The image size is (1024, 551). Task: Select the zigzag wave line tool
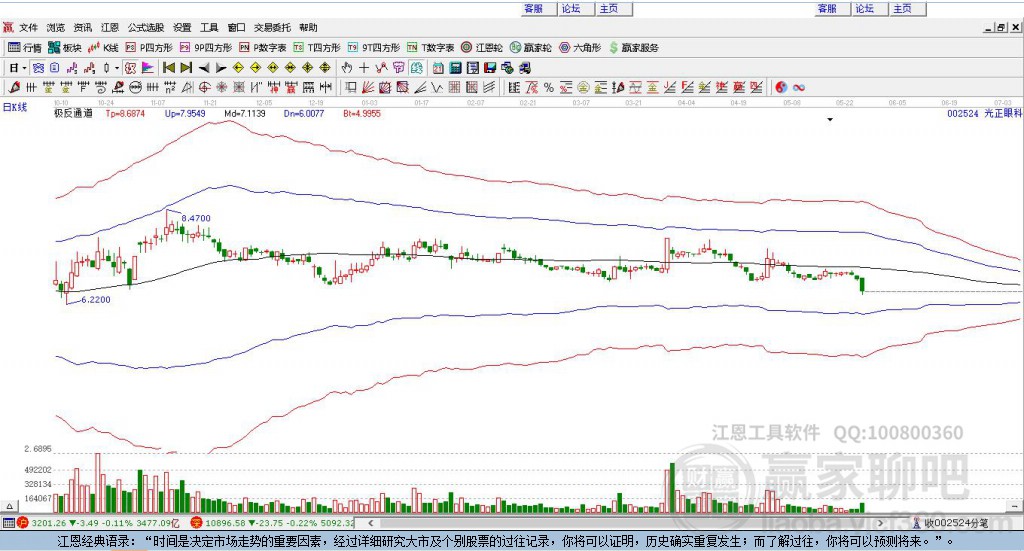pos(436,87)
